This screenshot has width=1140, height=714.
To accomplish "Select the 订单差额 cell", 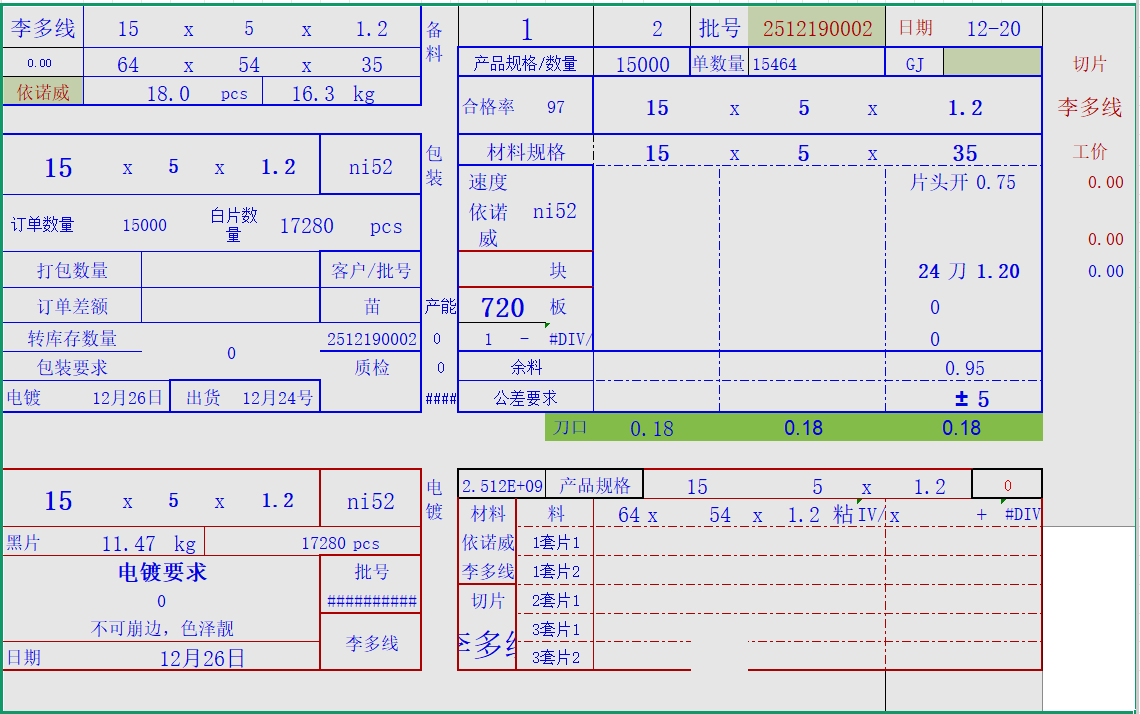I will 72,306.
